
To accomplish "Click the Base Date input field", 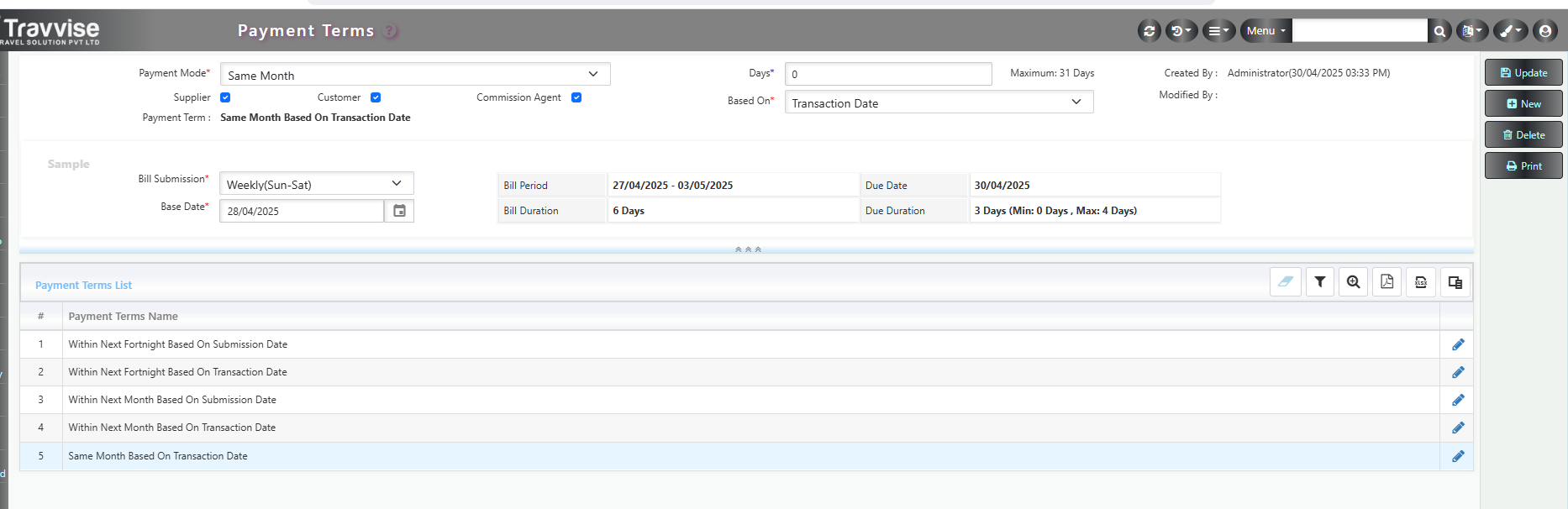I will 302,211.
